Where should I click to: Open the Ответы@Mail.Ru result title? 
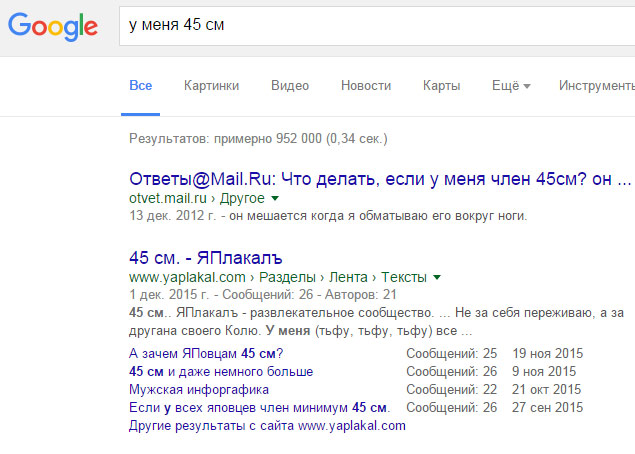(380, 179)
